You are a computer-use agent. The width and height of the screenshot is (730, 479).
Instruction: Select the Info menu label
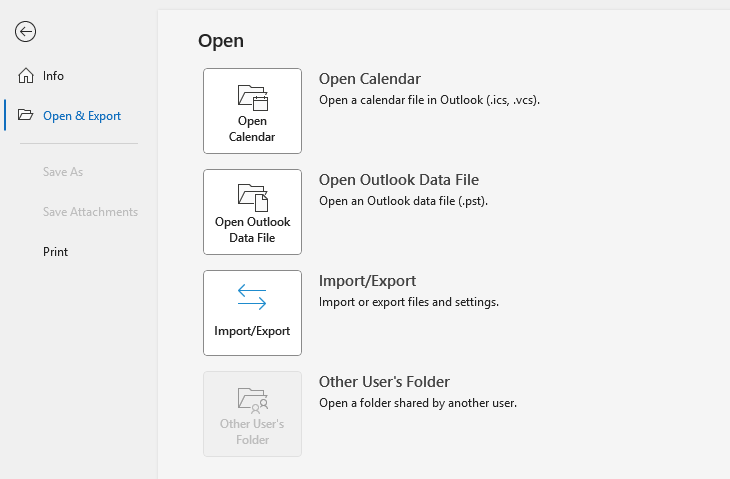(53, 76)
